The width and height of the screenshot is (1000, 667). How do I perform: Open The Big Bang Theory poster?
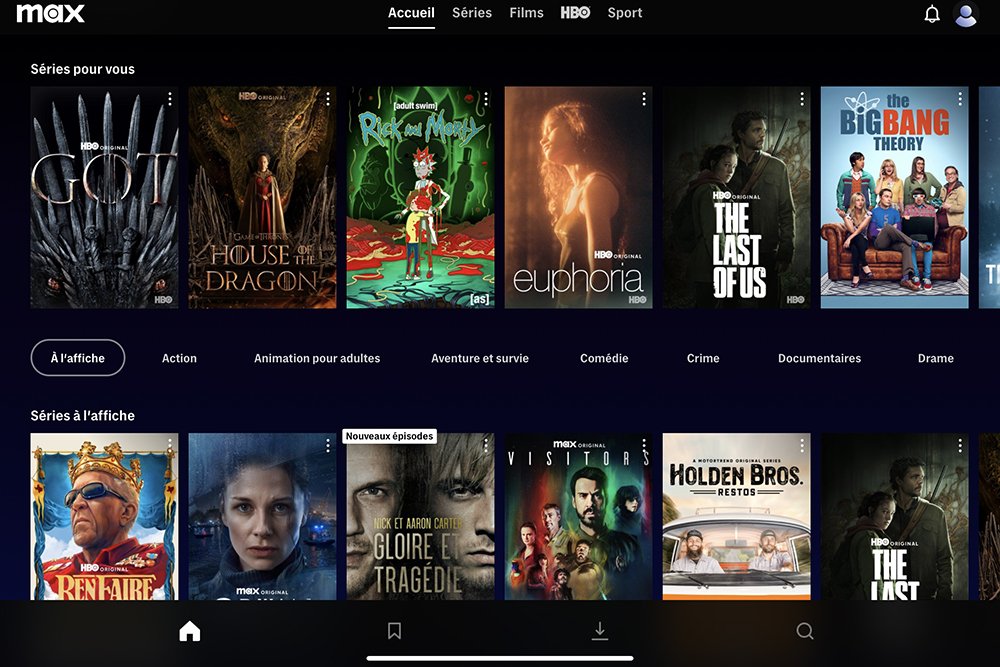point(895,198)
